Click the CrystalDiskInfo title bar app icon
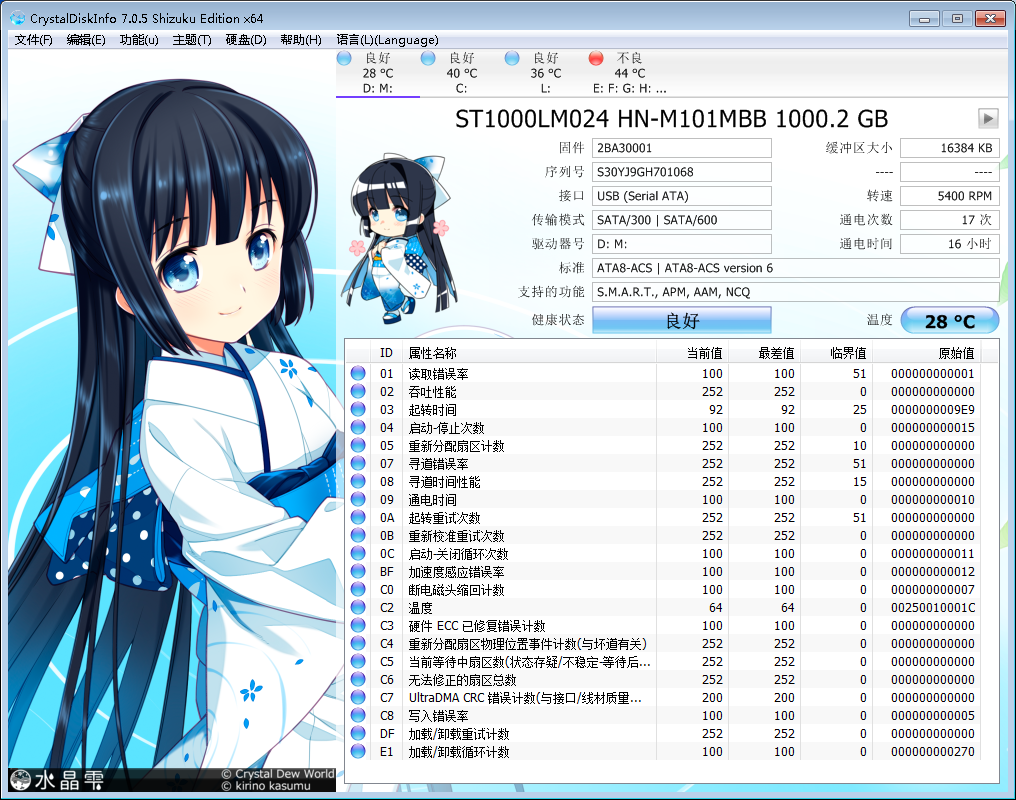The image size is (1016, 800). [17, 18]
